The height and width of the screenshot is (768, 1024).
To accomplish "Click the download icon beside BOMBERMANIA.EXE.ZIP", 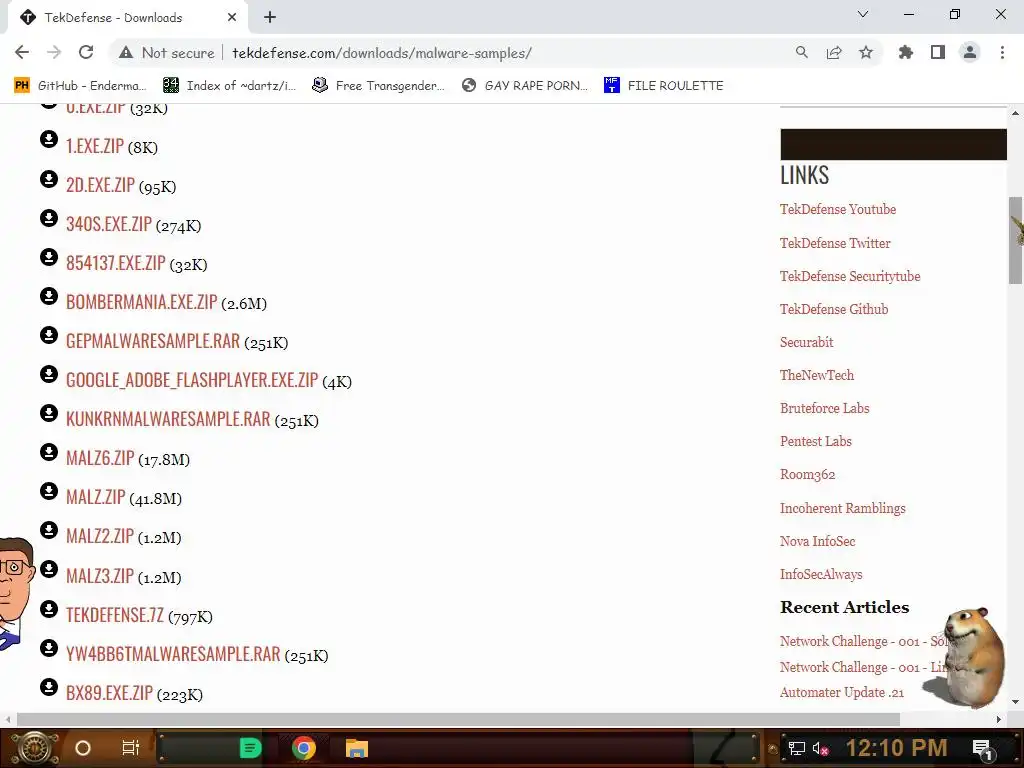I will coord(49,296).
